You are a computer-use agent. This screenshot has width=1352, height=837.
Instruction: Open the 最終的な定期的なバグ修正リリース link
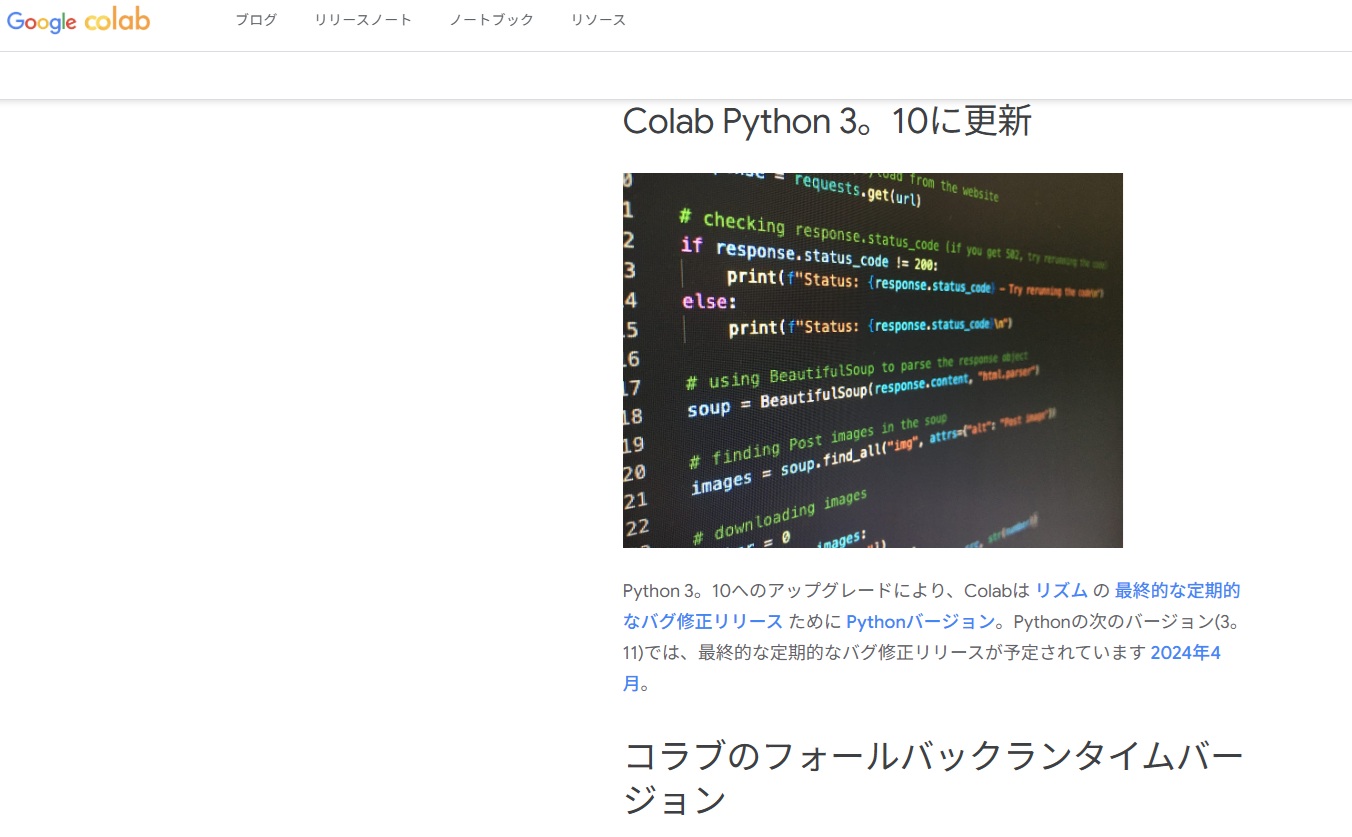click(x=931, y=606)
